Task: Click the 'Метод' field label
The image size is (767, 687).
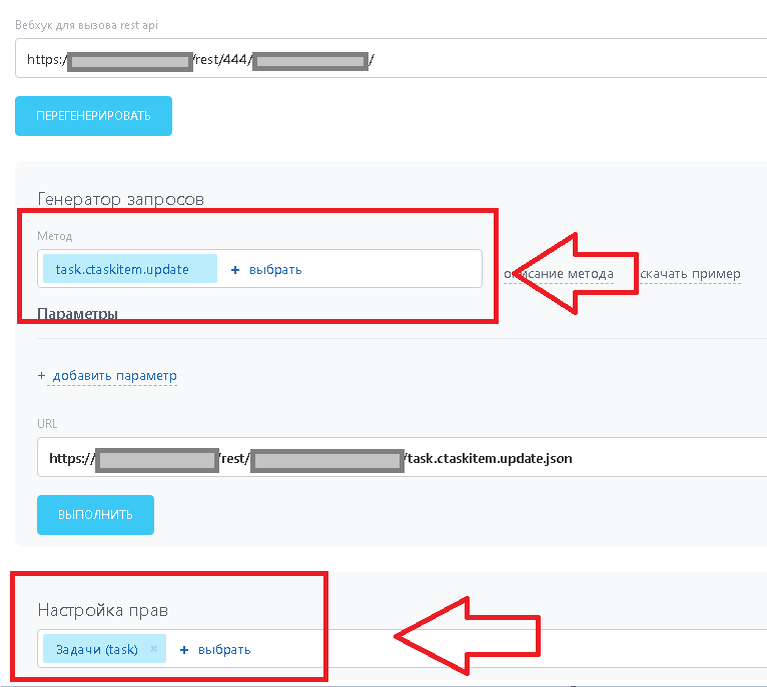Action: pos(55,236)
